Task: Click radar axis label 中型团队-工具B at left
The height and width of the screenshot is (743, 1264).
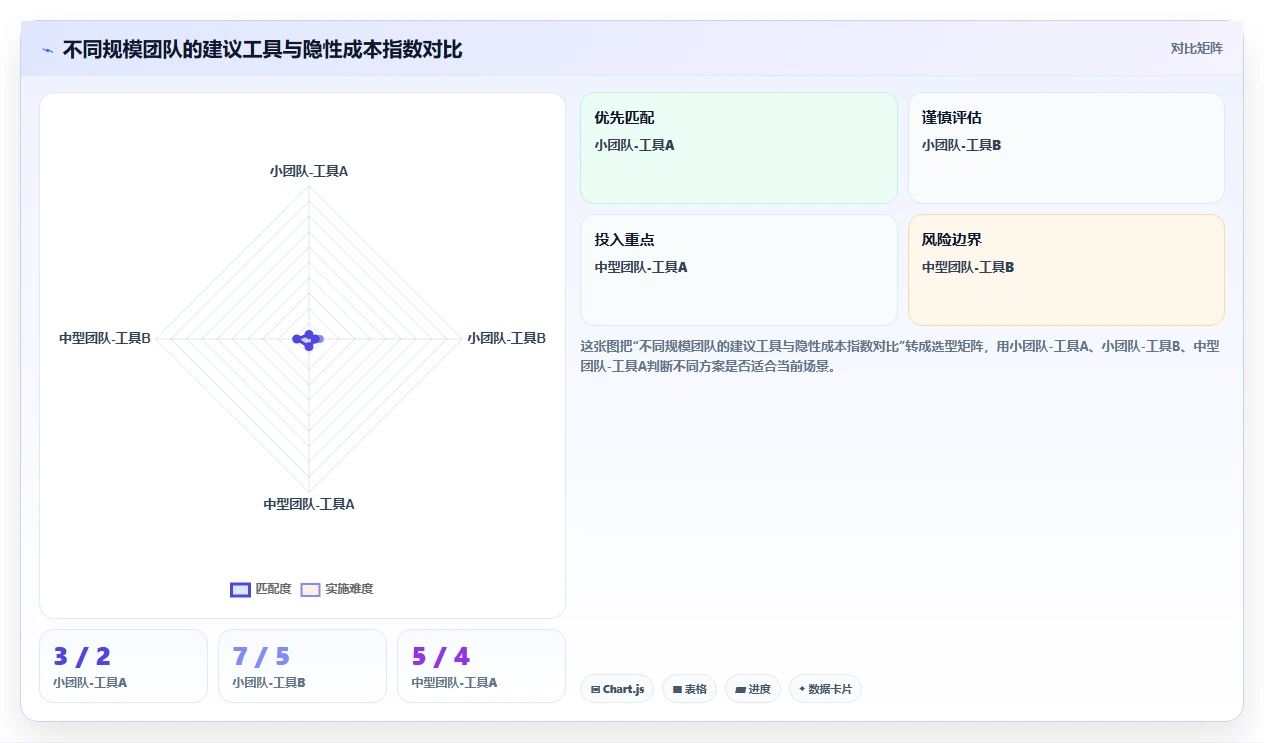Action: tap(105, 338)
